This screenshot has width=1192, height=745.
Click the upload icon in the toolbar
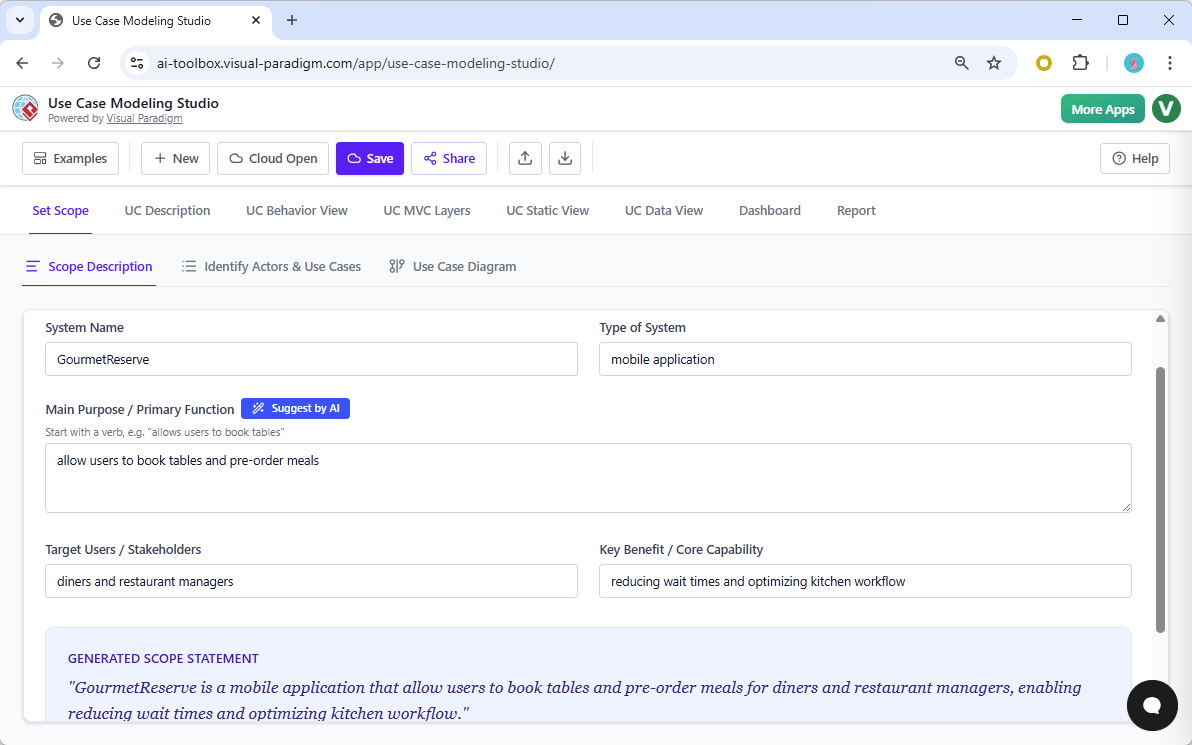pos(525,158)
